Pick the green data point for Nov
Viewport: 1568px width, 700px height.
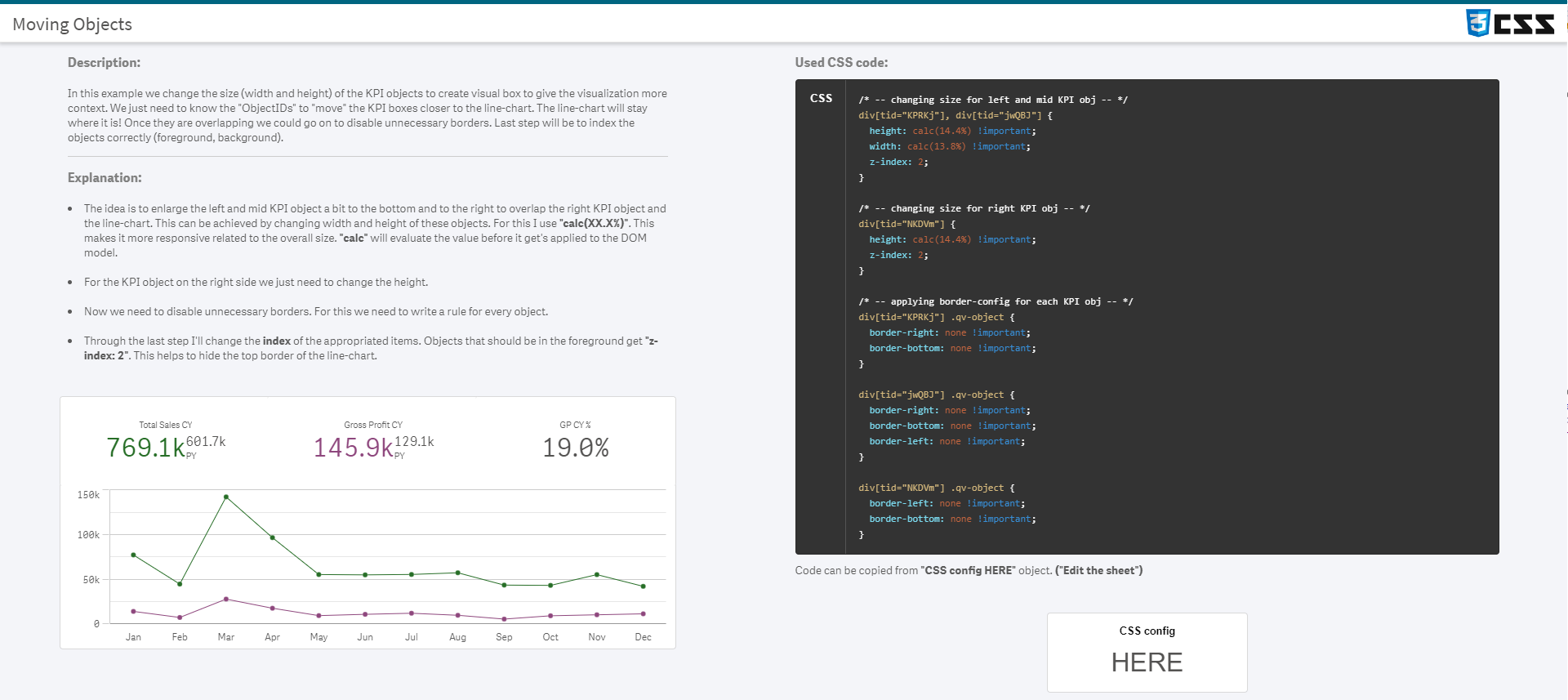coord(597,575)
